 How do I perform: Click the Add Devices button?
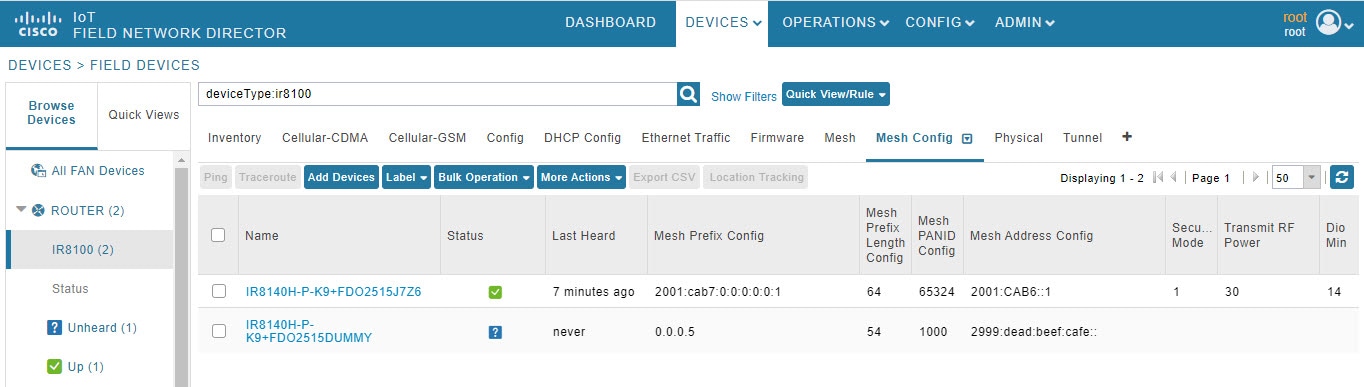click(x=341, y=177)
